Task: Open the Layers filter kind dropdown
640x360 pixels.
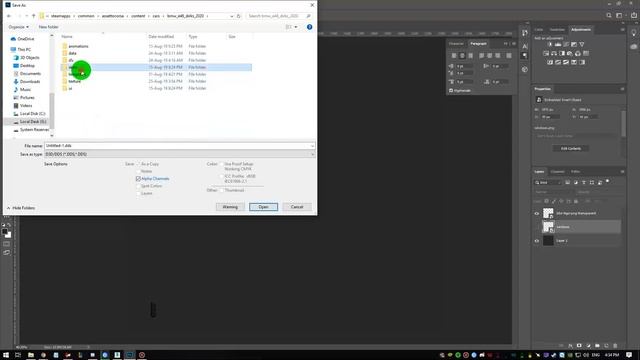Action: pyautogui.click(x=548, y=182)
